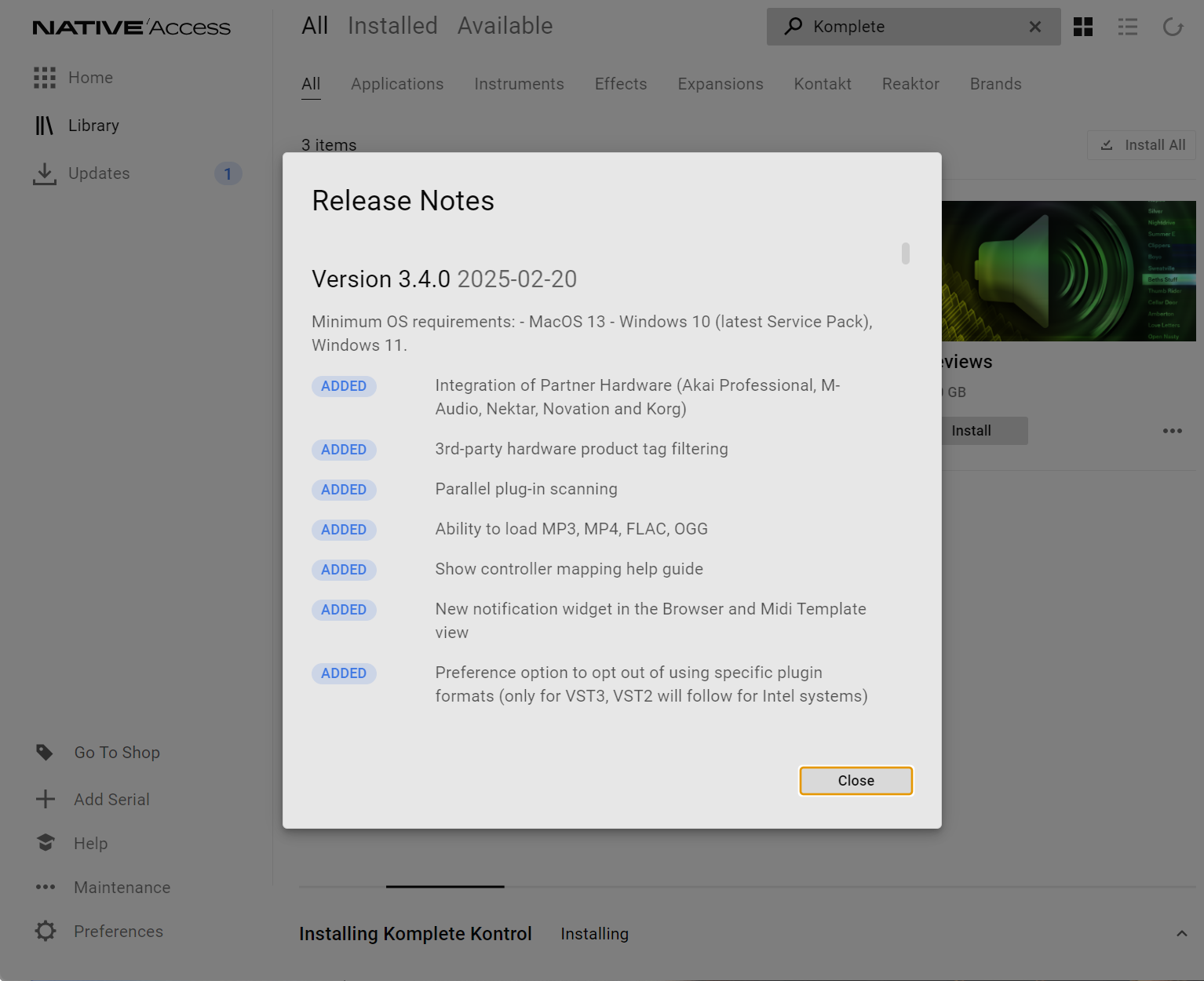The height and width of the screenshot is (981, 1204).
Task: Click the Install All button
Action: (x=1142, y=145)
